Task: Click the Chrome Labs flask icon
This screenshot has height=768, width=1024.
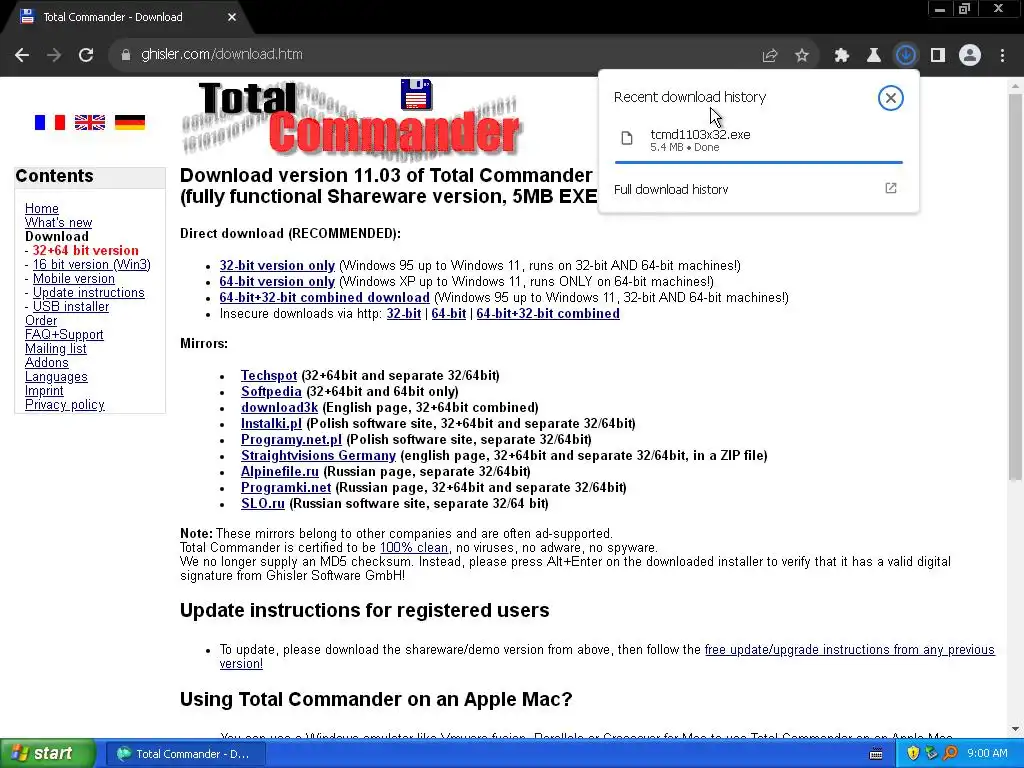Action: (874, 56)
